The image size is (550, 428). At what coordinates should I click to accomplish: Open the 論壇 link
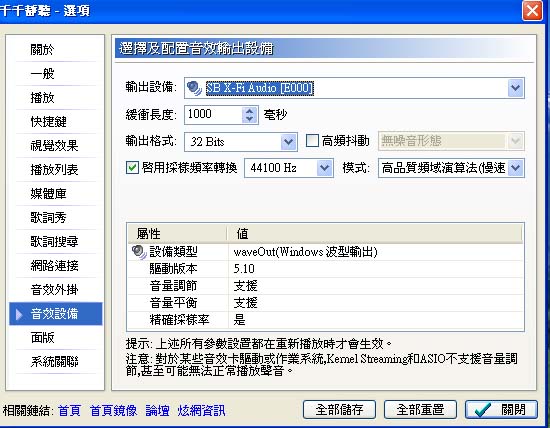coord(157,410)
